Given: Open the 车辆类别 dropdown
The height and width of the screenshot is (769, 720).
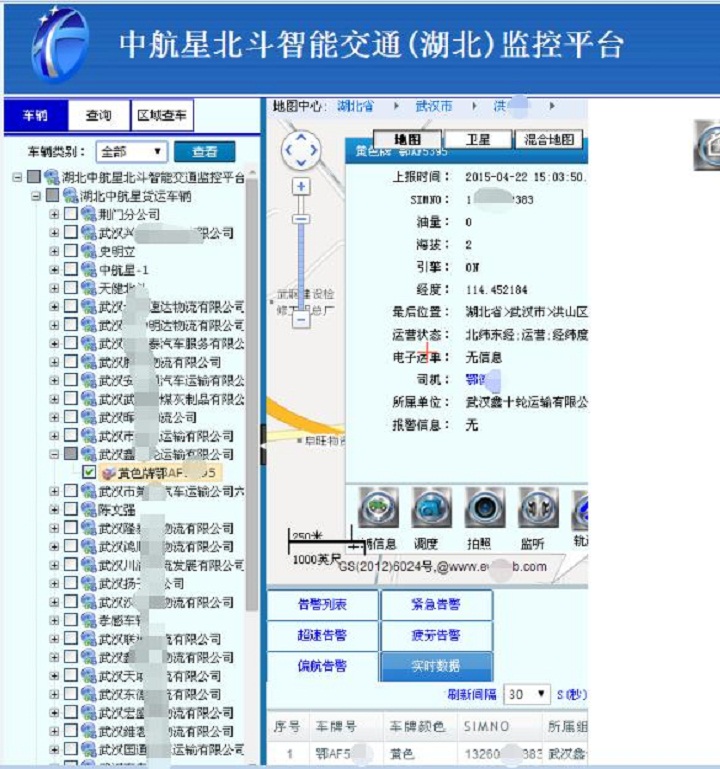Looking at the screenshot, I should click(x=131, y=151).
